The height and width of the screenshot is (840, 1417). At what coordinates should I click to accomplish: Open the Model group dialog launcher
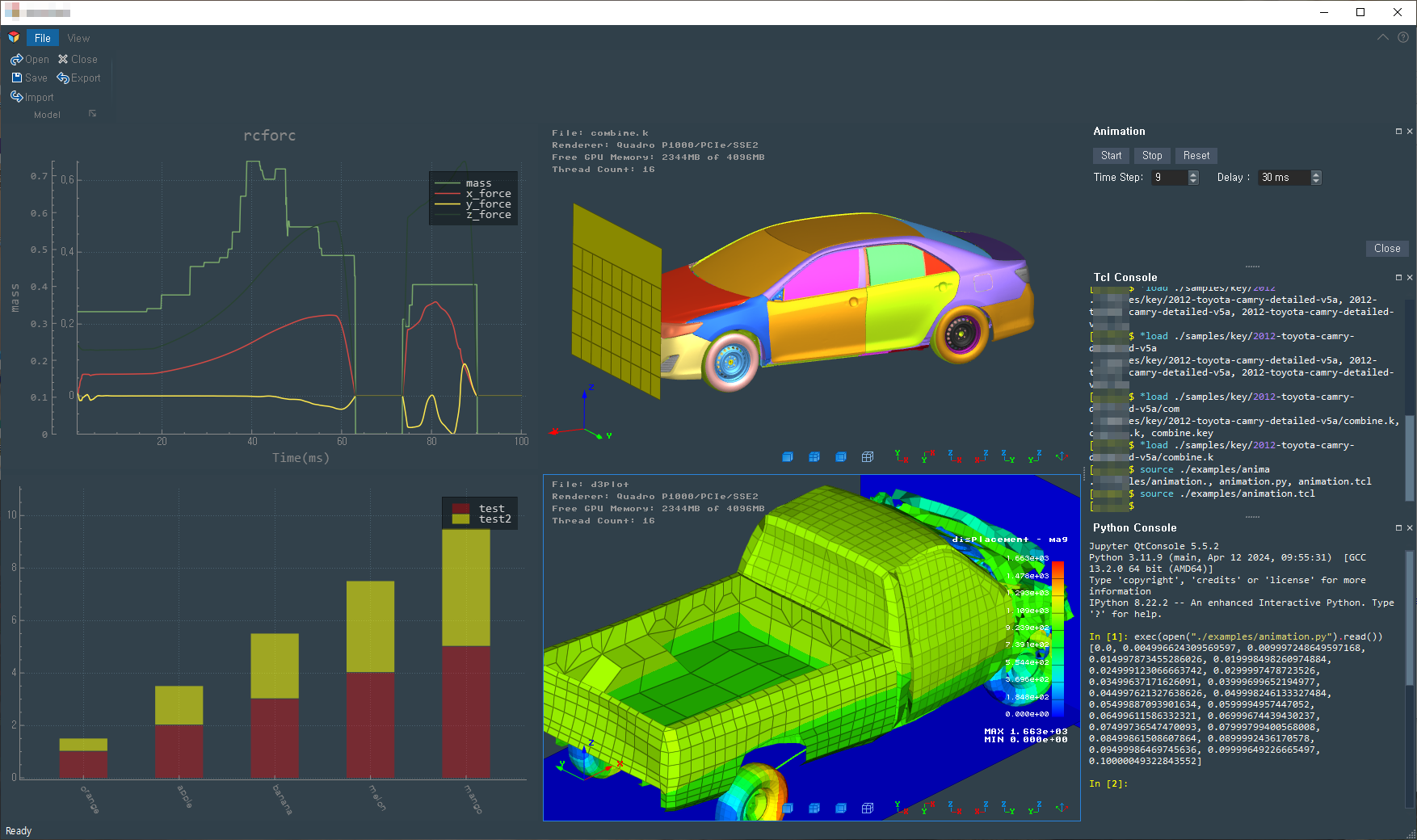pos(92,114)
